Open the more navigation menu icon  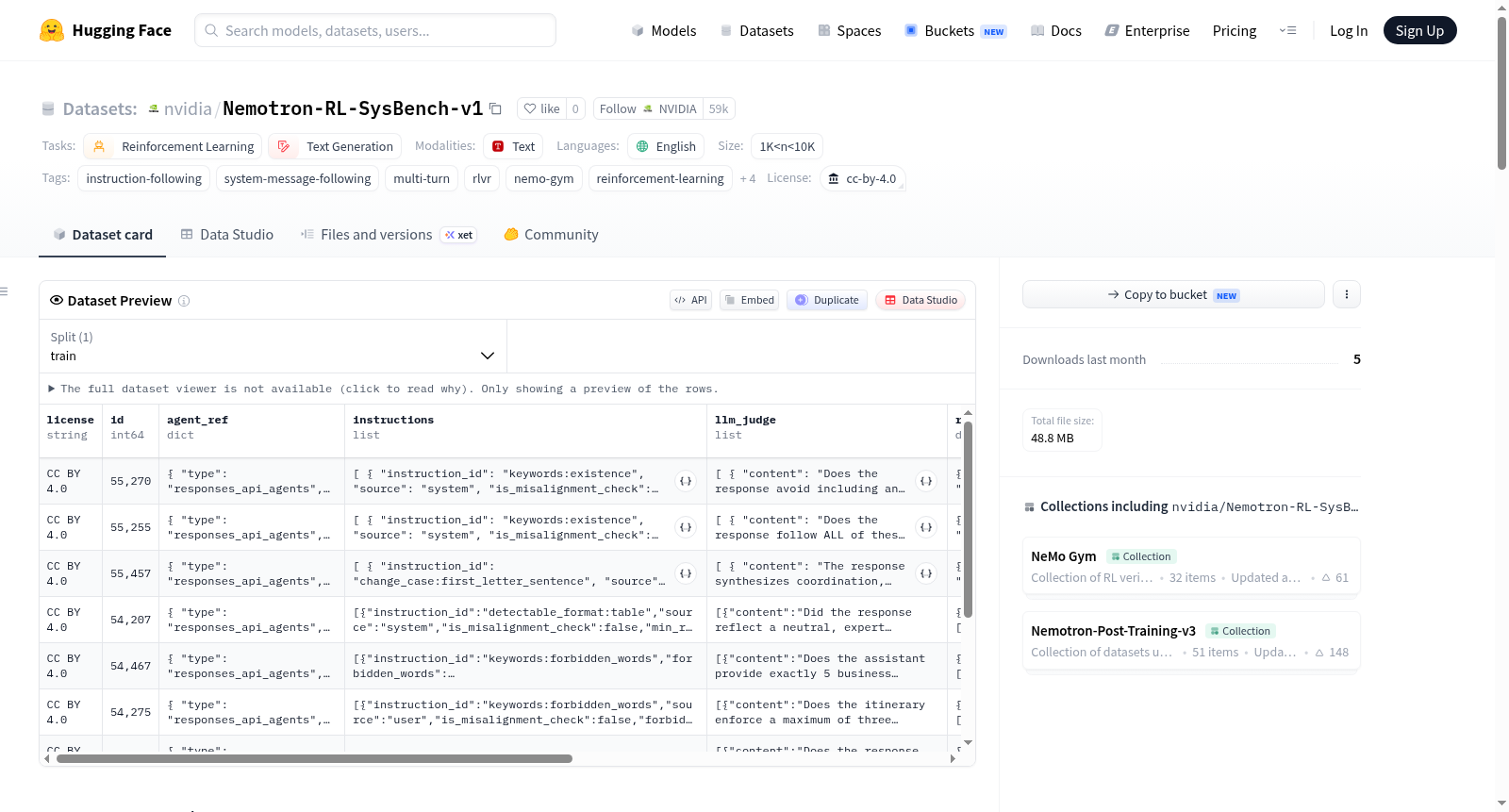click(x=1287, y=30)
